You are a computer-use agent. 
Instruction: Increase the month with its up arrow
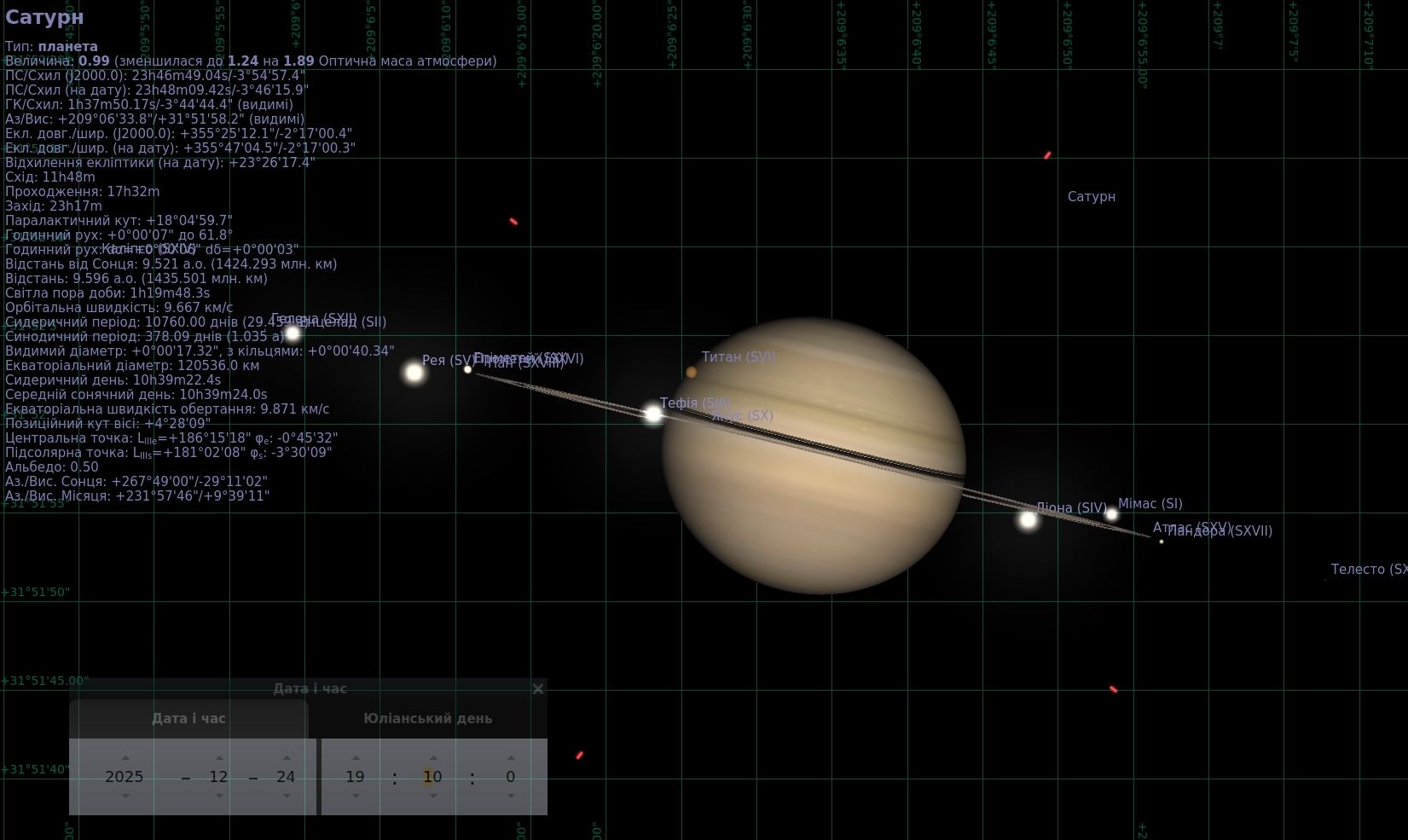point(219,757)
